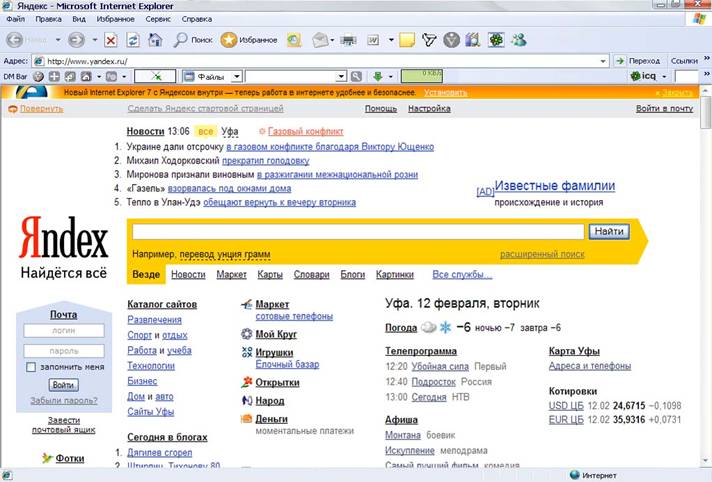Click the Forward navigation arrow
Image resolution: width=712 pixels, height=482 pixels.
pos(76,40)
